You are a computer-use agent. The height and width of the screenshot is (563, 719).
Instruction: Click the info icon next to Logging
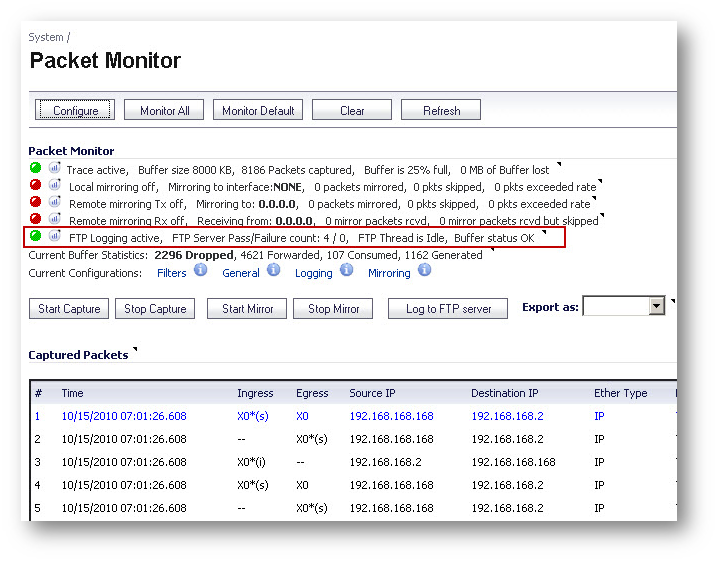pos(347,271)
